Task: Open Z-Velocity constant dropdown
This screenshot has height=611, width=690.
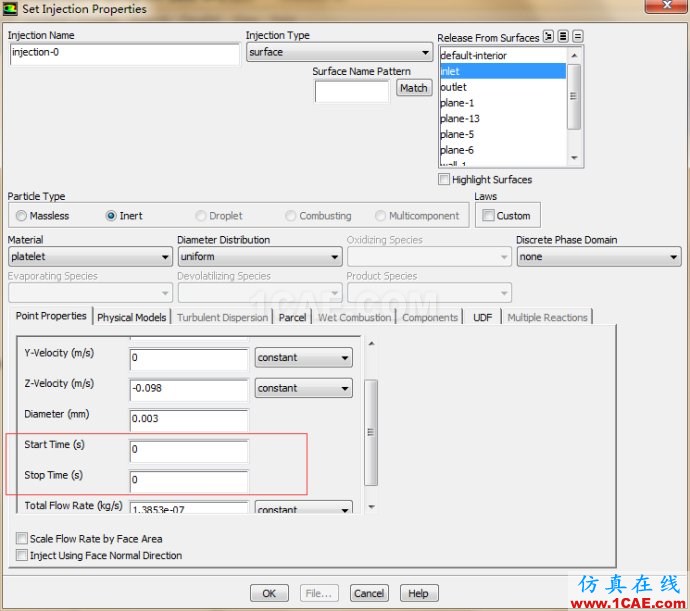Action: (x=303, y=388)
